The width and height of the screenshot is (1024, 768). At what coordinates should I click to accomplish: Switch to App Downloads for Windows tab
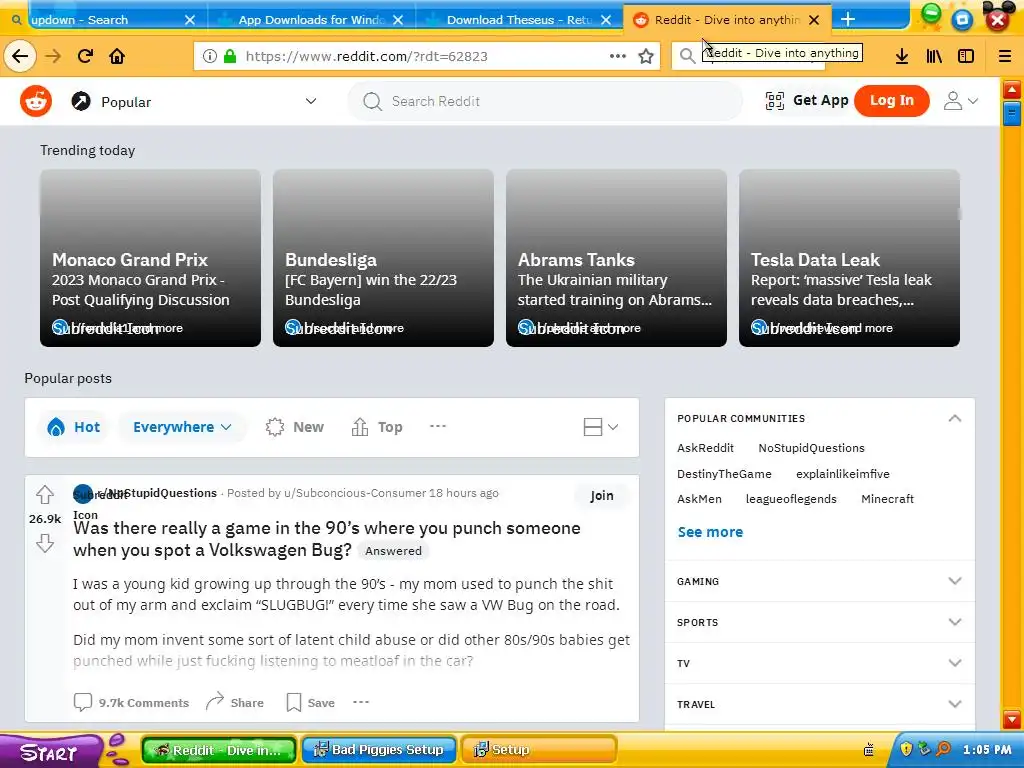coord(312,20)
